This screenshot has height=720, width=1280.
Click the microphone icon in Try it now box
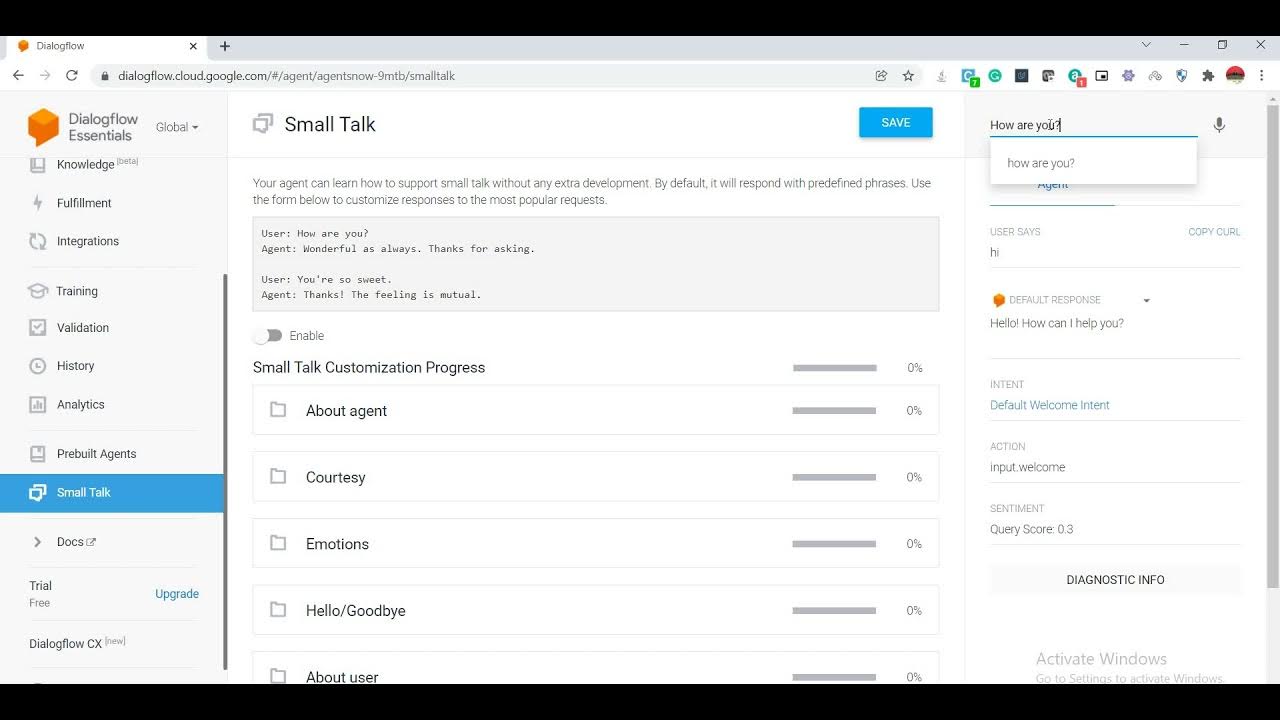click(1219, 125)
